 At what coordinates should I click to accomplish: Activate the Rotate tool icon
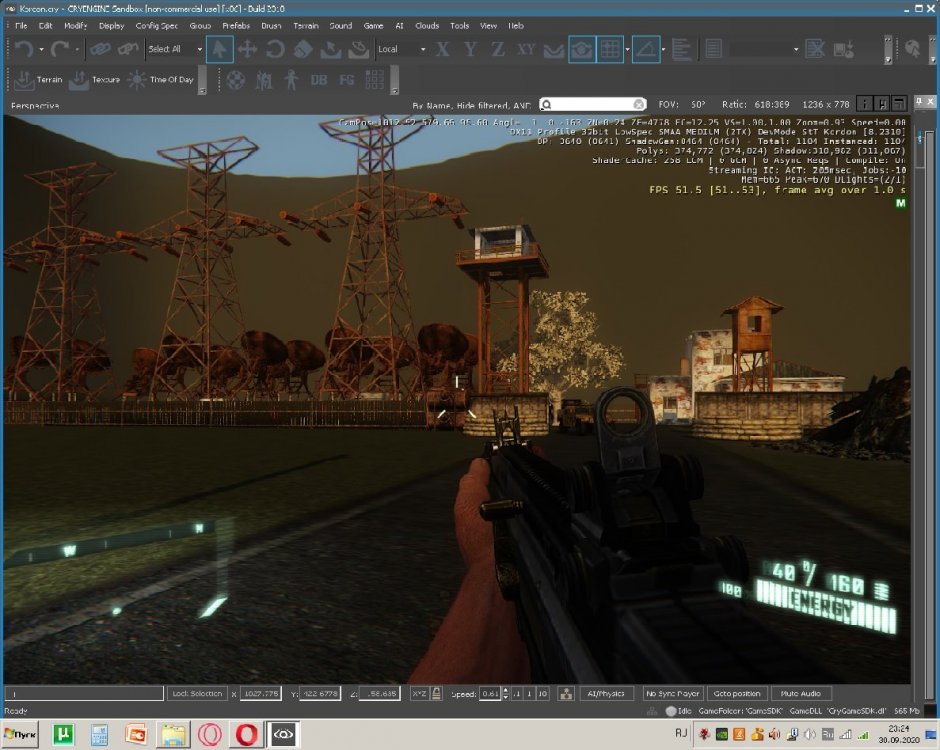tap(275, 49)
